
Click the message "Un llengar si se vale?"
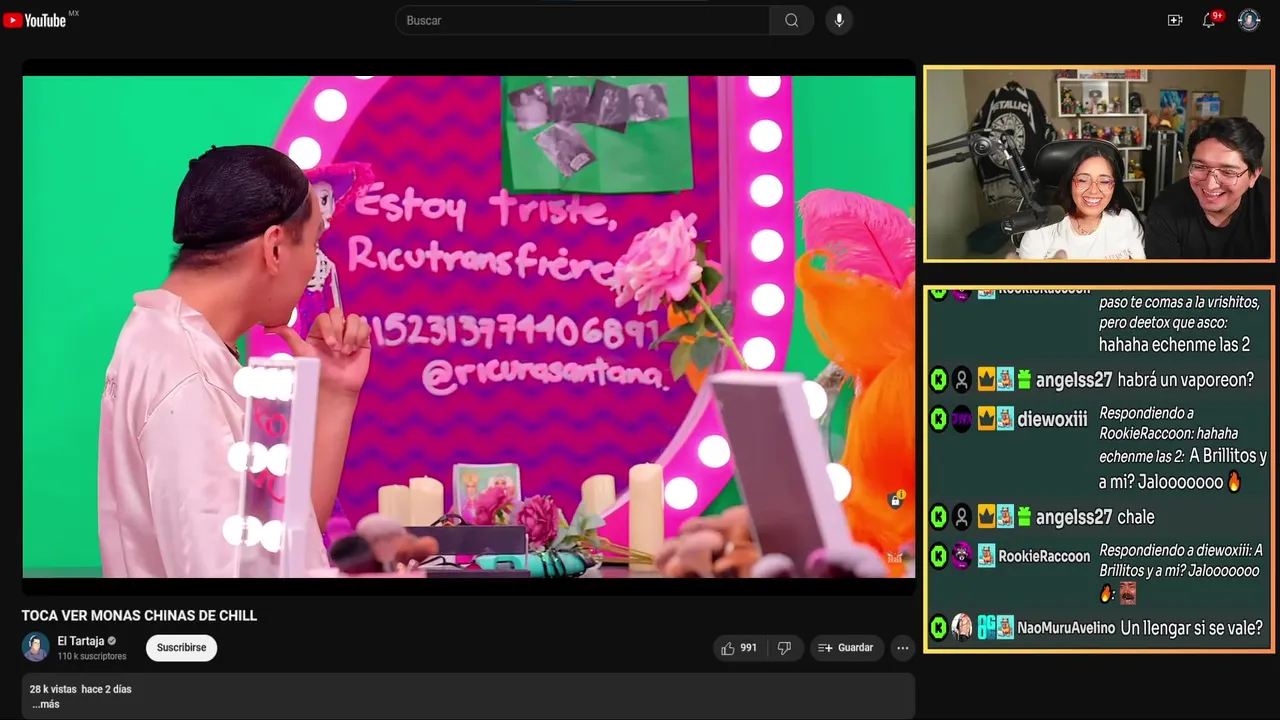pos(1192,628)
